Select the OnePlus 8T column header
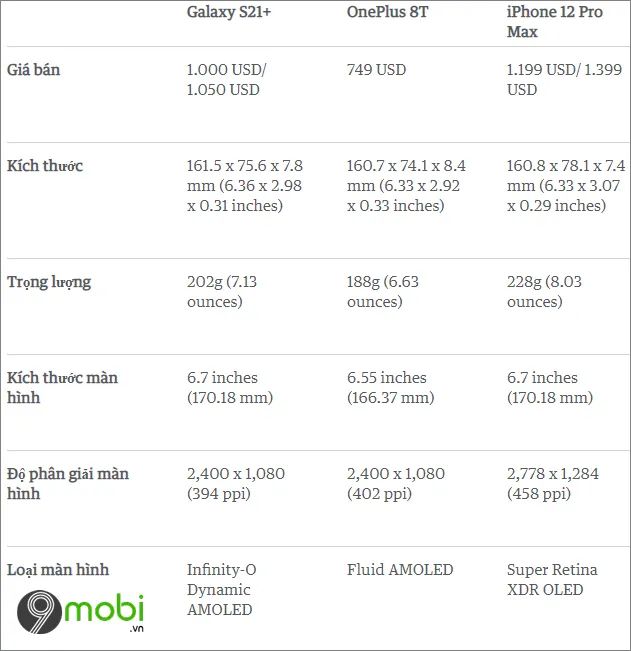This screenshot has width=631, height=651. click(x=387, y=12)
